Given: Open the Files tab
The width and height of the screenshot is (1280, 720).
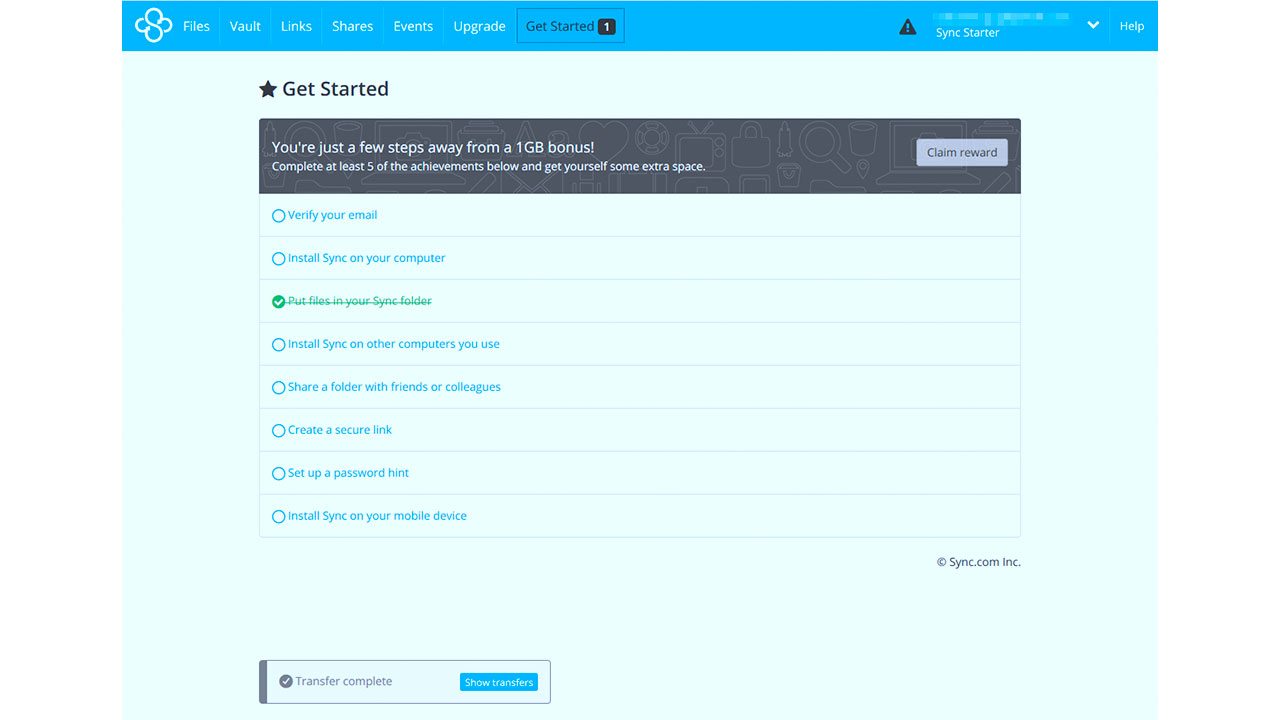Looking at the screenshot, I should click(196, 26).
